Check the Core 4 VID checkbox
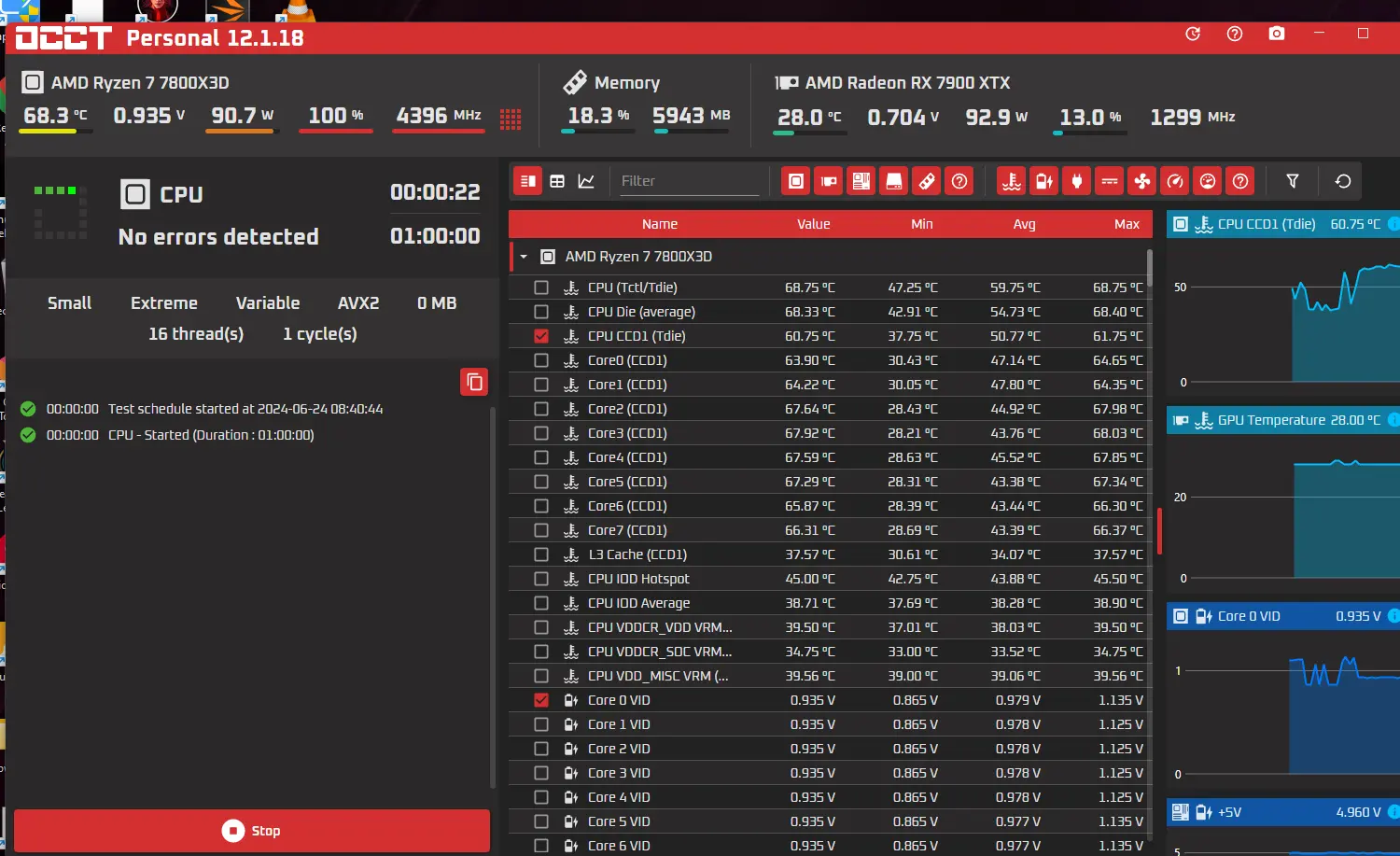Screen dimensions: 1400x856 click(541, 797)
